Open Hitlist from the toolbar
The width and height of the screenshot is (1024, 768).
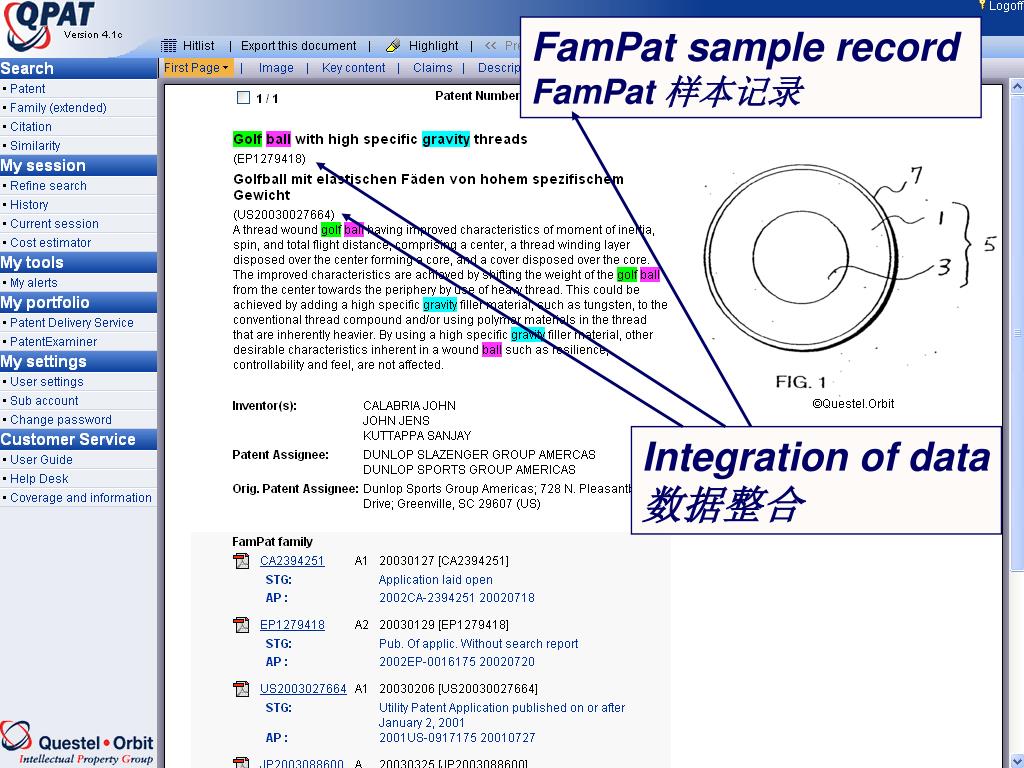pyautogui.click(x=199, y=46)
